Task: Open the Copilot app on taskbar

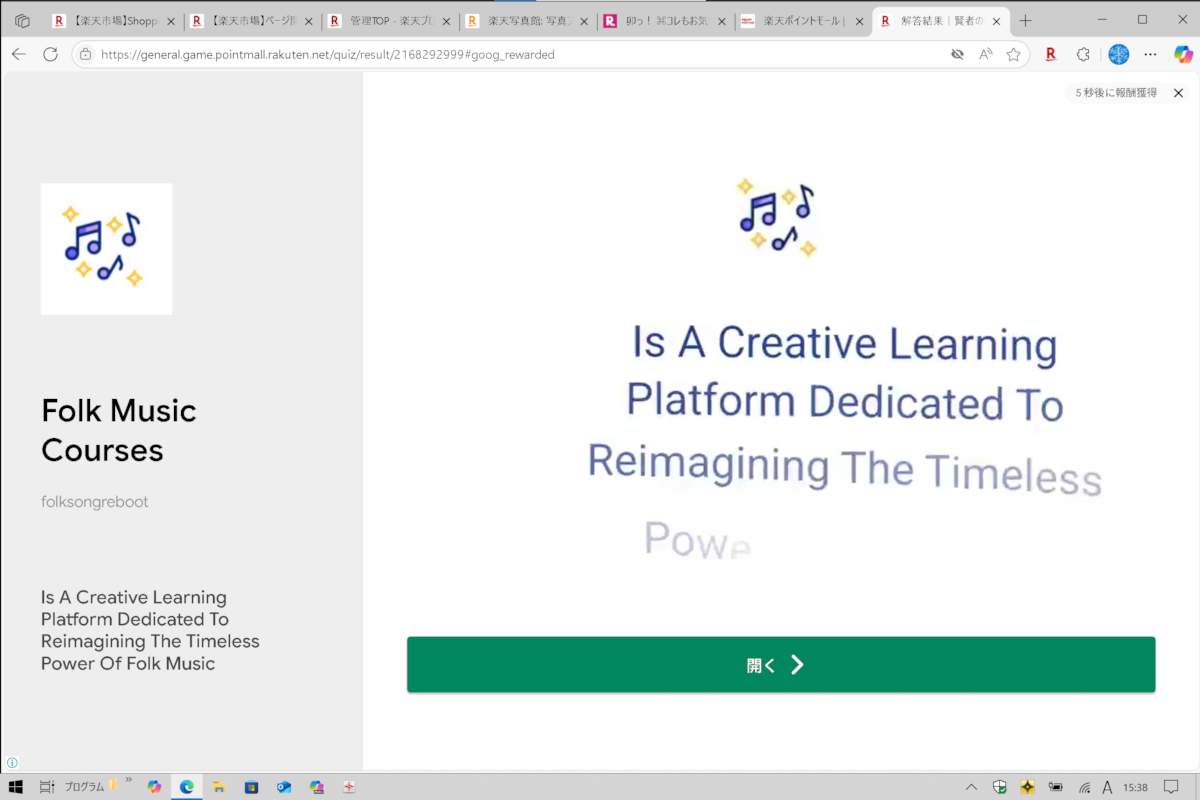Action: click(154, 787)
